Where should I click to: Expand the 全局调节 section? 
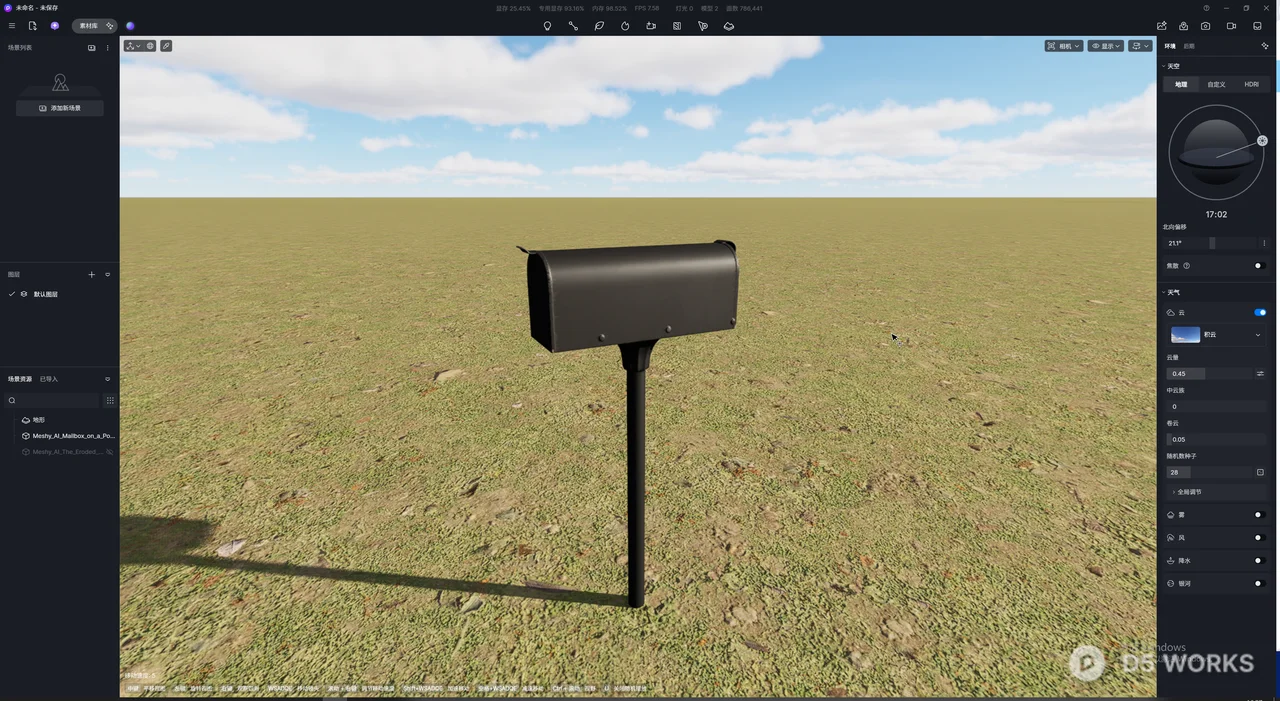(1216, 492)
